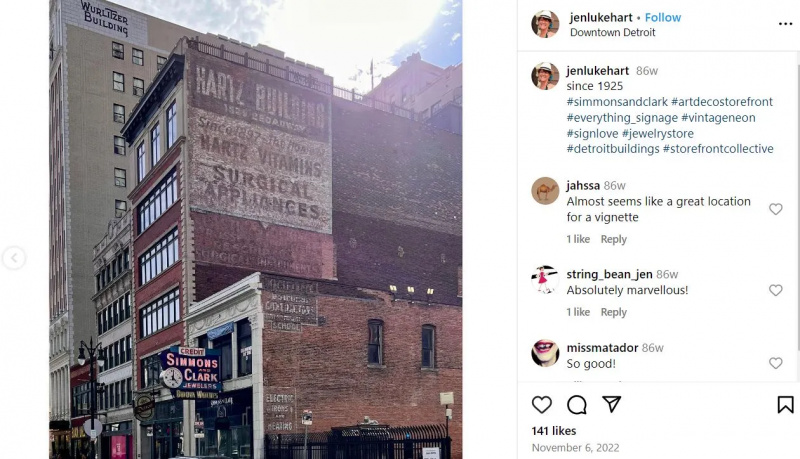Screen dimensions: 800x459
Task: View the 141 likes list
Action: click(x=554, y=431)
